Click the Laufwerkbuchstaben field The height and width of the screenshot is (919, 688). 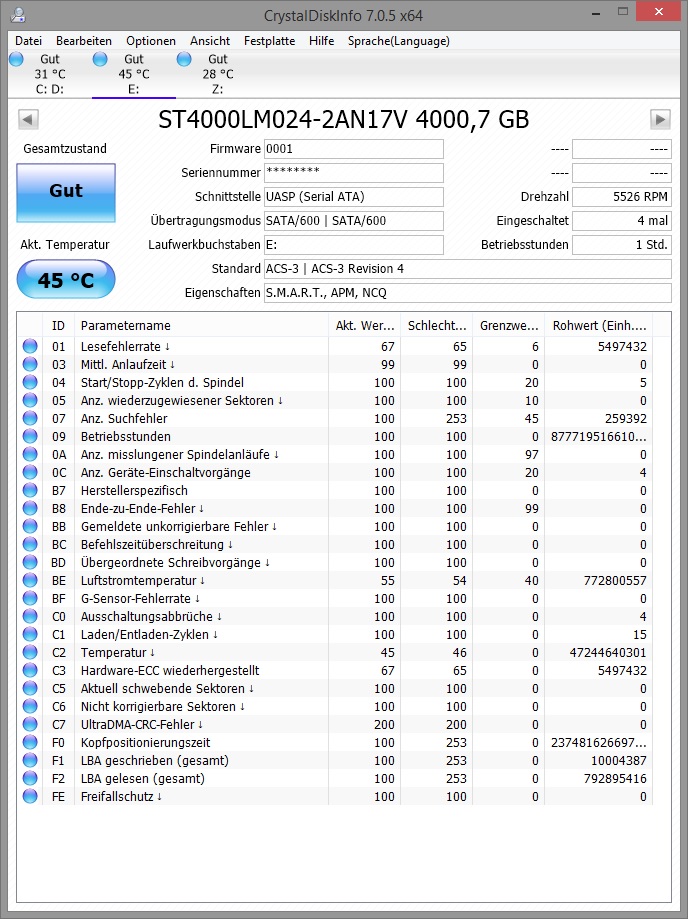[x=354, y=245]
